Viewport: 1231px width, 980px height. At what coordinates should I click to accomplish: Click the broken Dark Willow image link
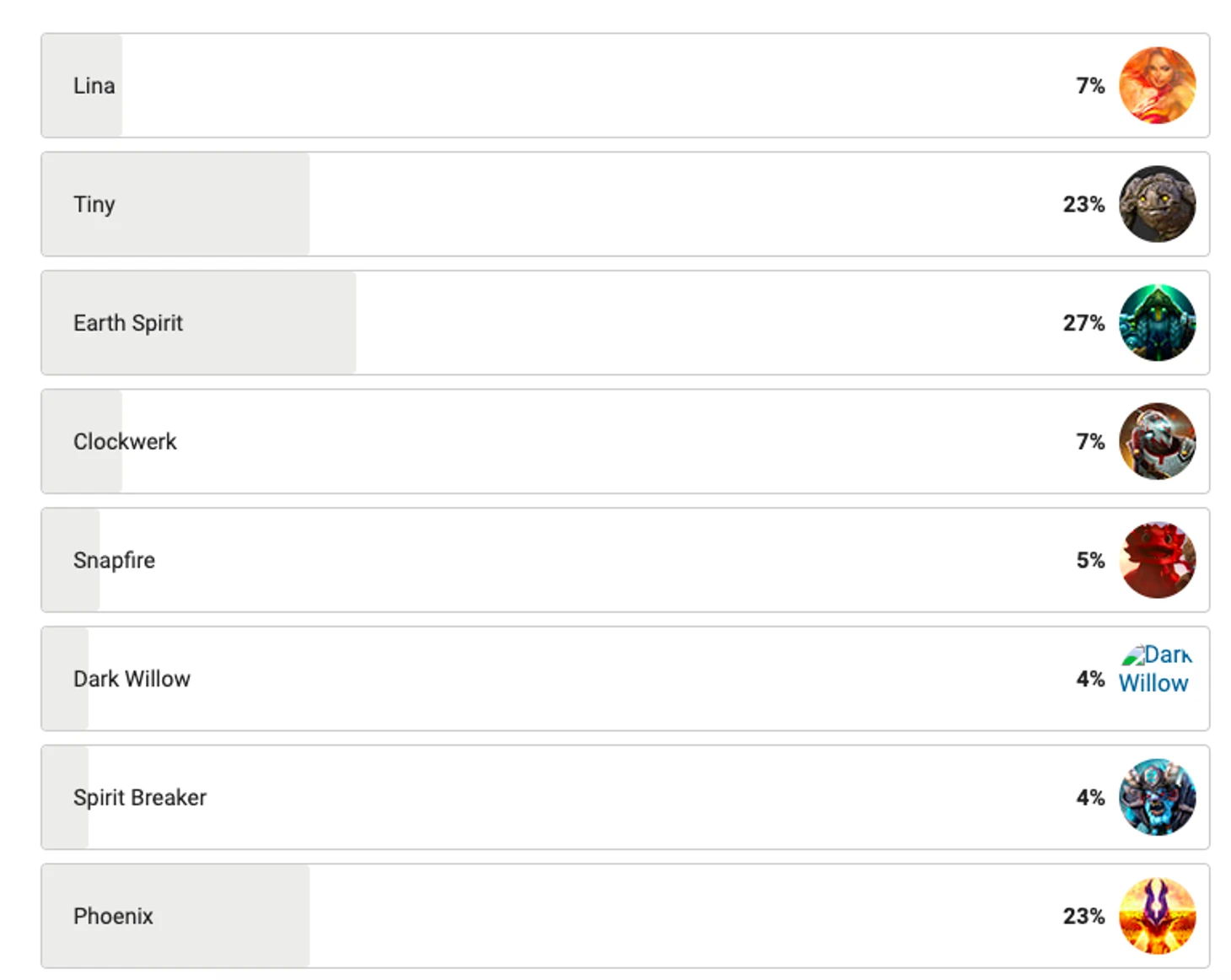coord(1154,670)
